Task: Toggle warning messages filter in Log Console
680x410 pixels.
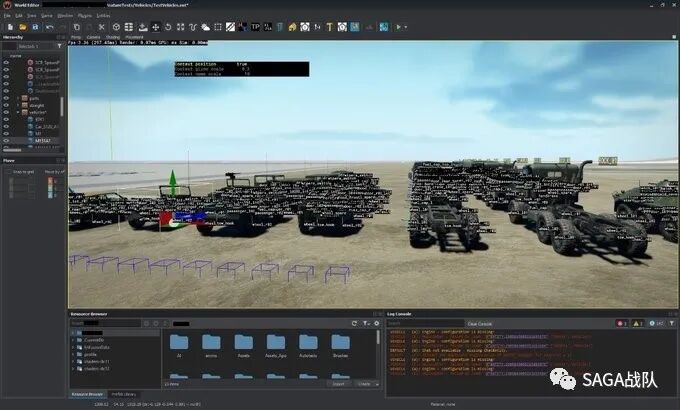Action: [638, 323]
